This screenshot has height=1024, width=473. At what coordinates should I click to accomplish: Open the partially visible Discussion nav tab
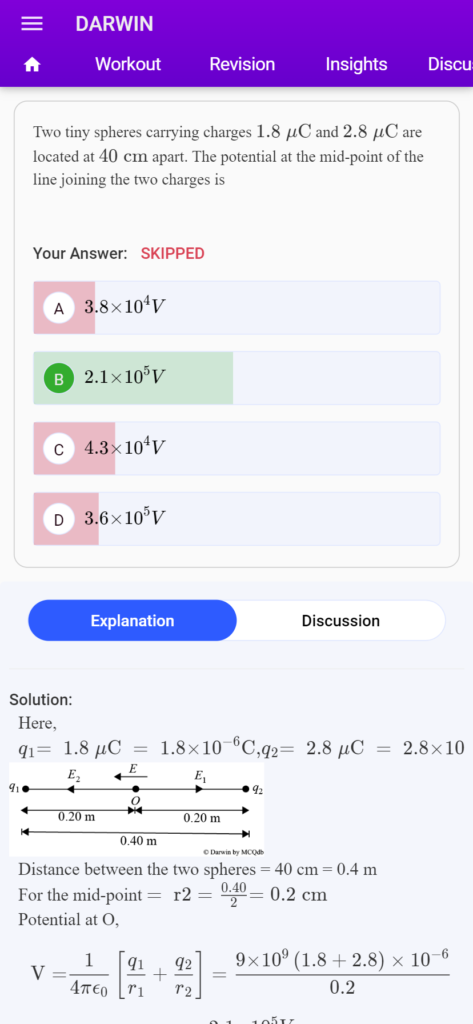click(x=450, y=65)
